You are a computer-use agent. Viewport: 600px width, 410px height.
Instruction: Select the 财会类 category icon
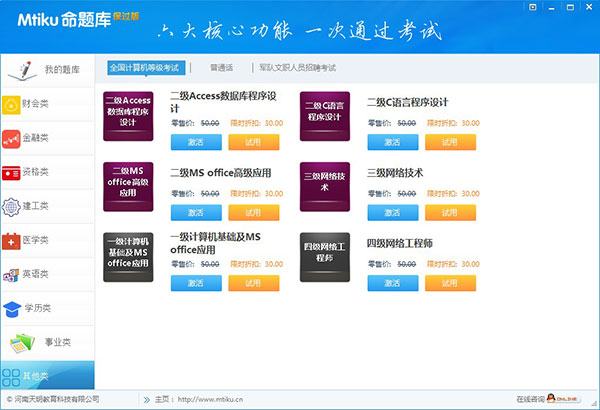point(12,104)
